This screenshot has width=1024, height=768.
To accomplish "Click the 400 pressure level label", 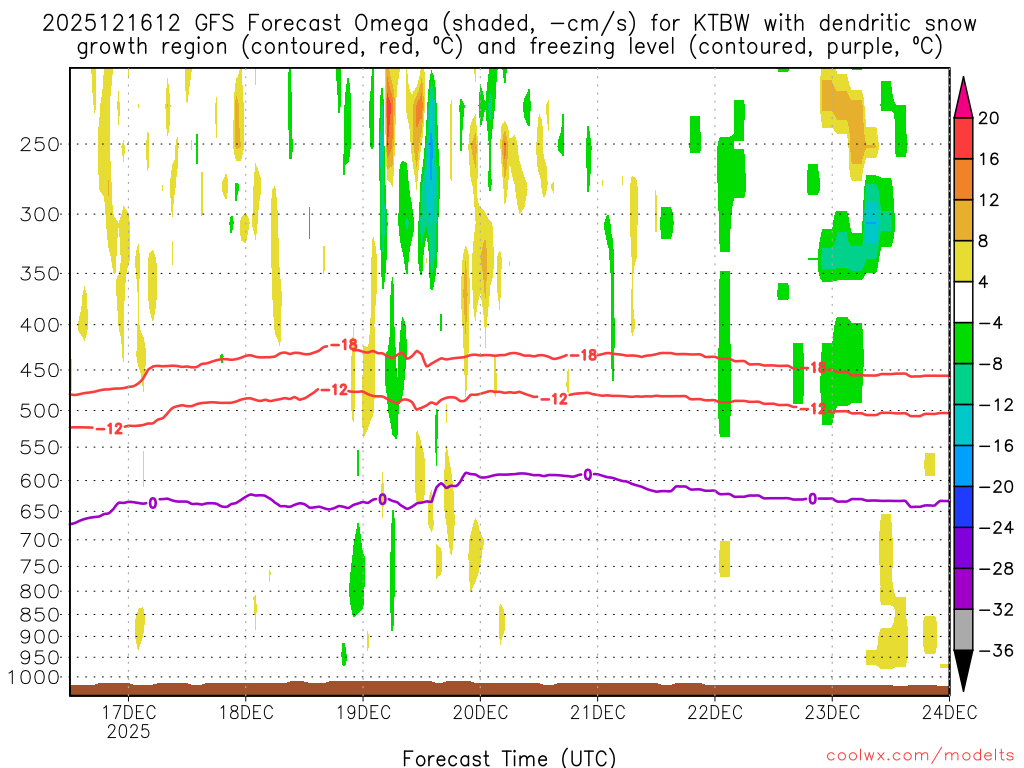I will (x=40, y=325).
